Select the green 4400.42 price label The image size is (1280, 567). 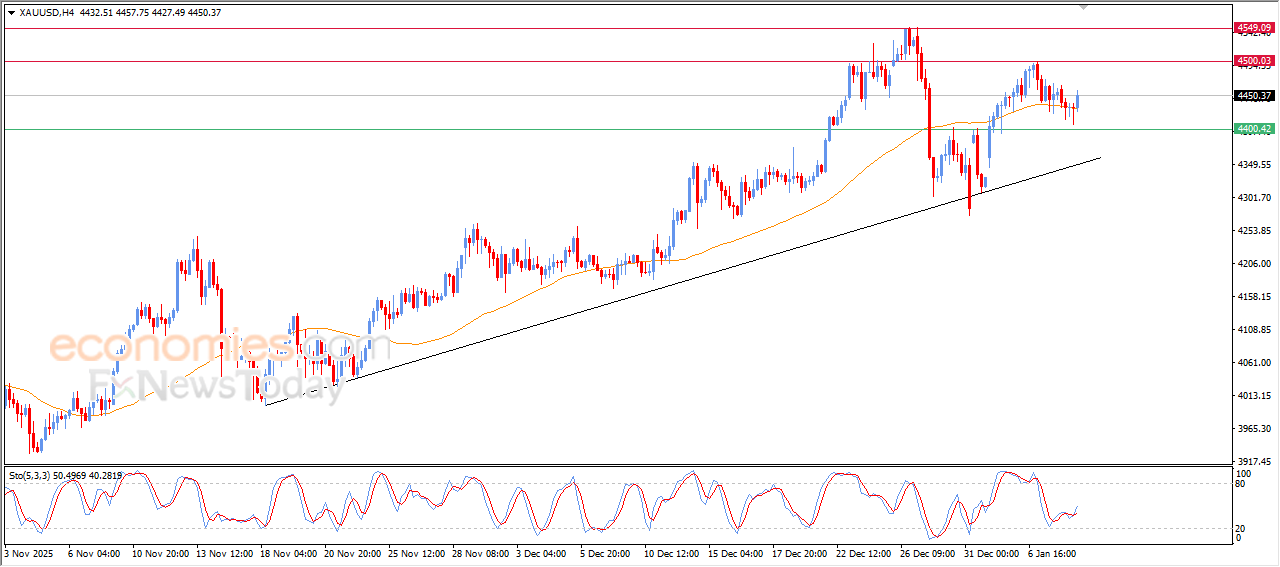[1253, 129]
